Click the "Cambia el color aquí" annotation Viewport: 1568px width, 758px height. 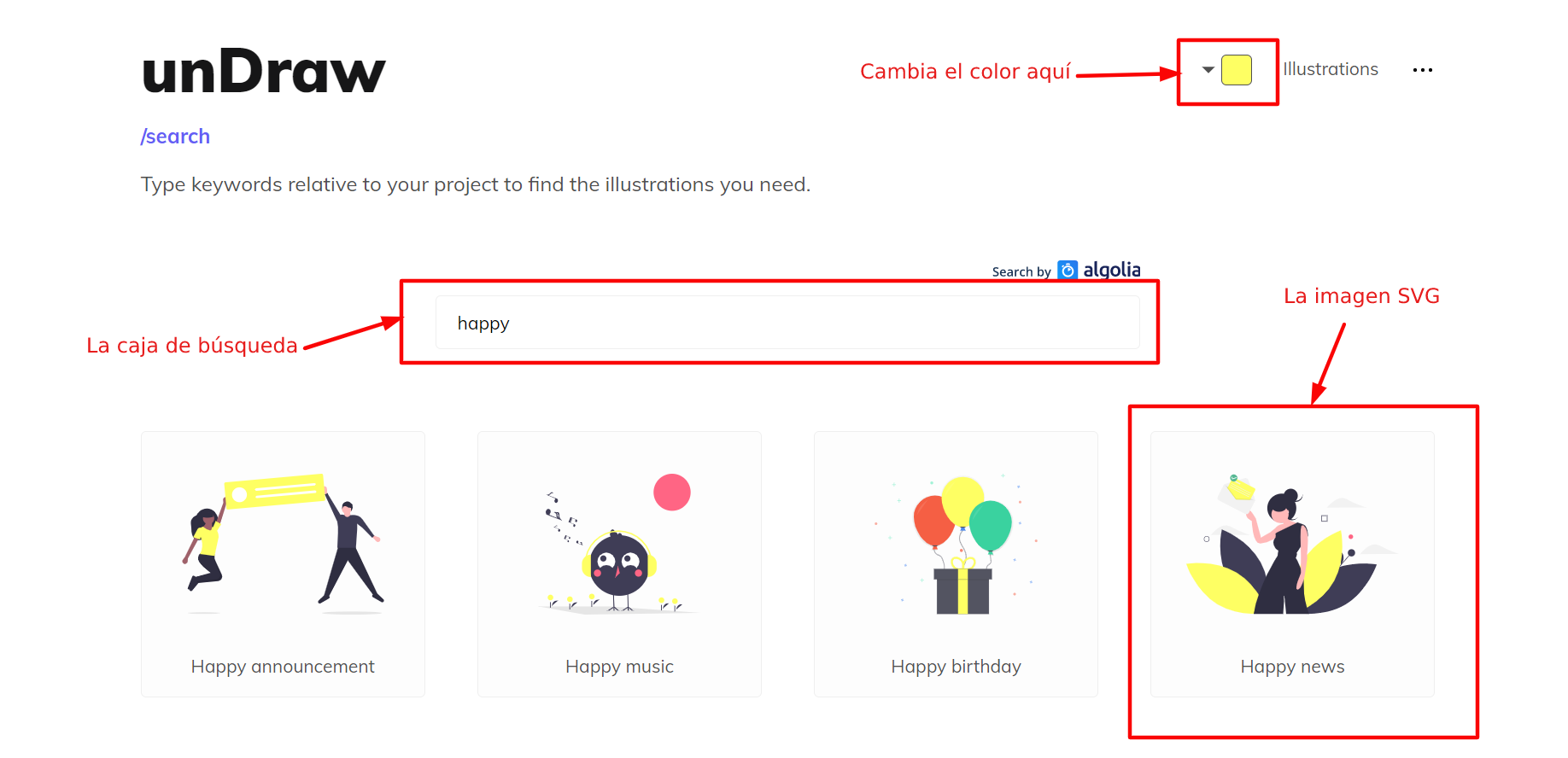tap(964, 72)
